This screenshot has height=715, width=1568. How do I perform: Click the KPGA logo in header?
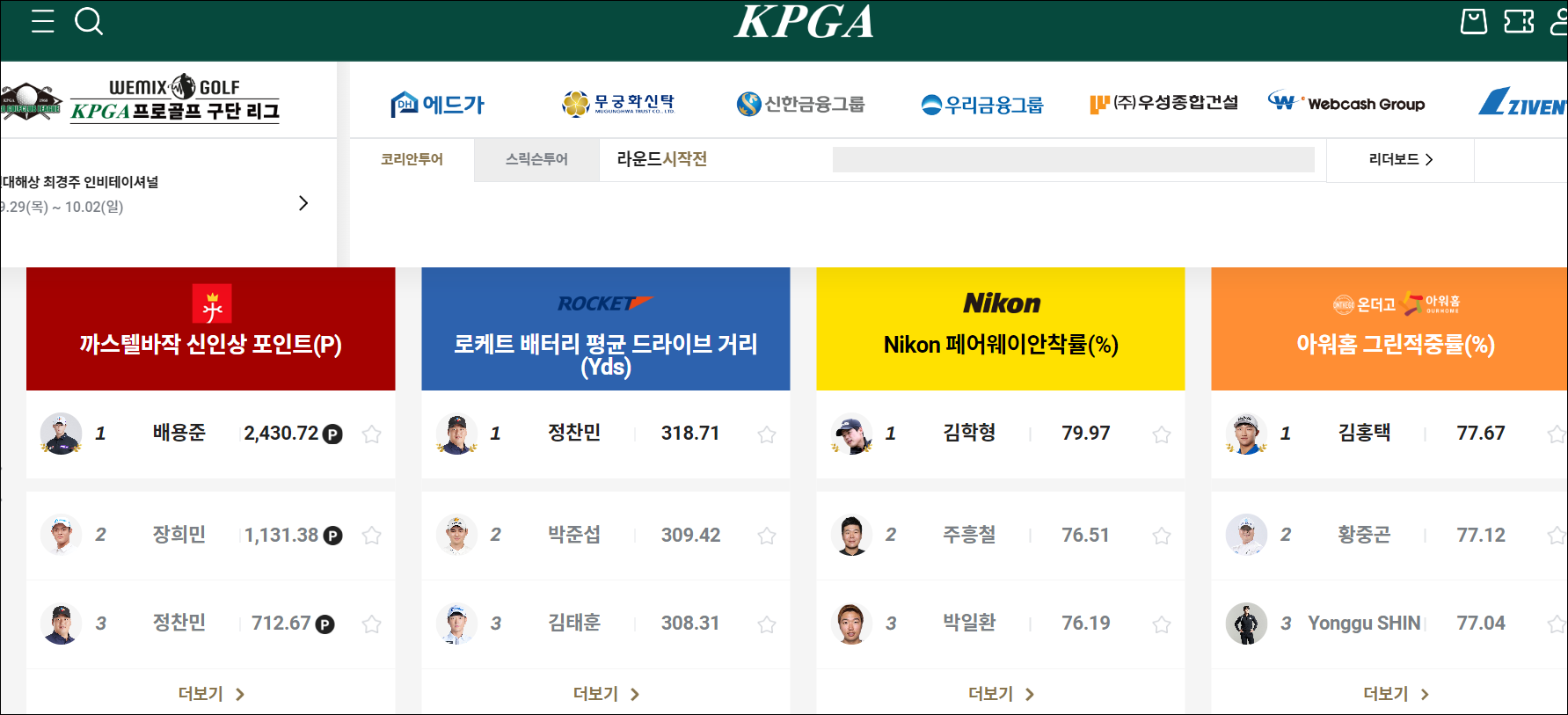pos(804,22)
